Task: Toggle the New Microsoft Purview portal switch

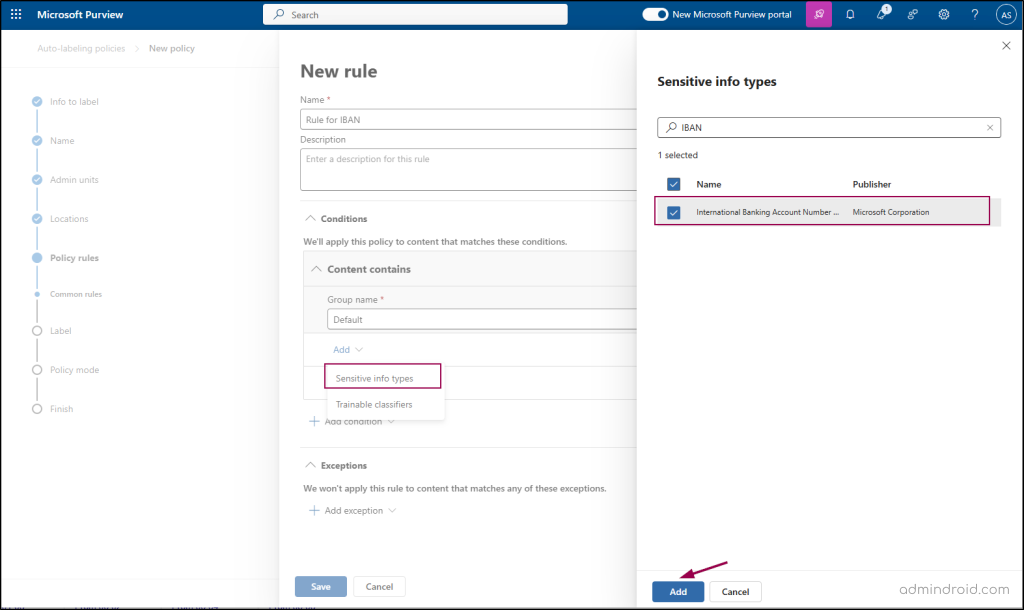Action: point(655,15)
